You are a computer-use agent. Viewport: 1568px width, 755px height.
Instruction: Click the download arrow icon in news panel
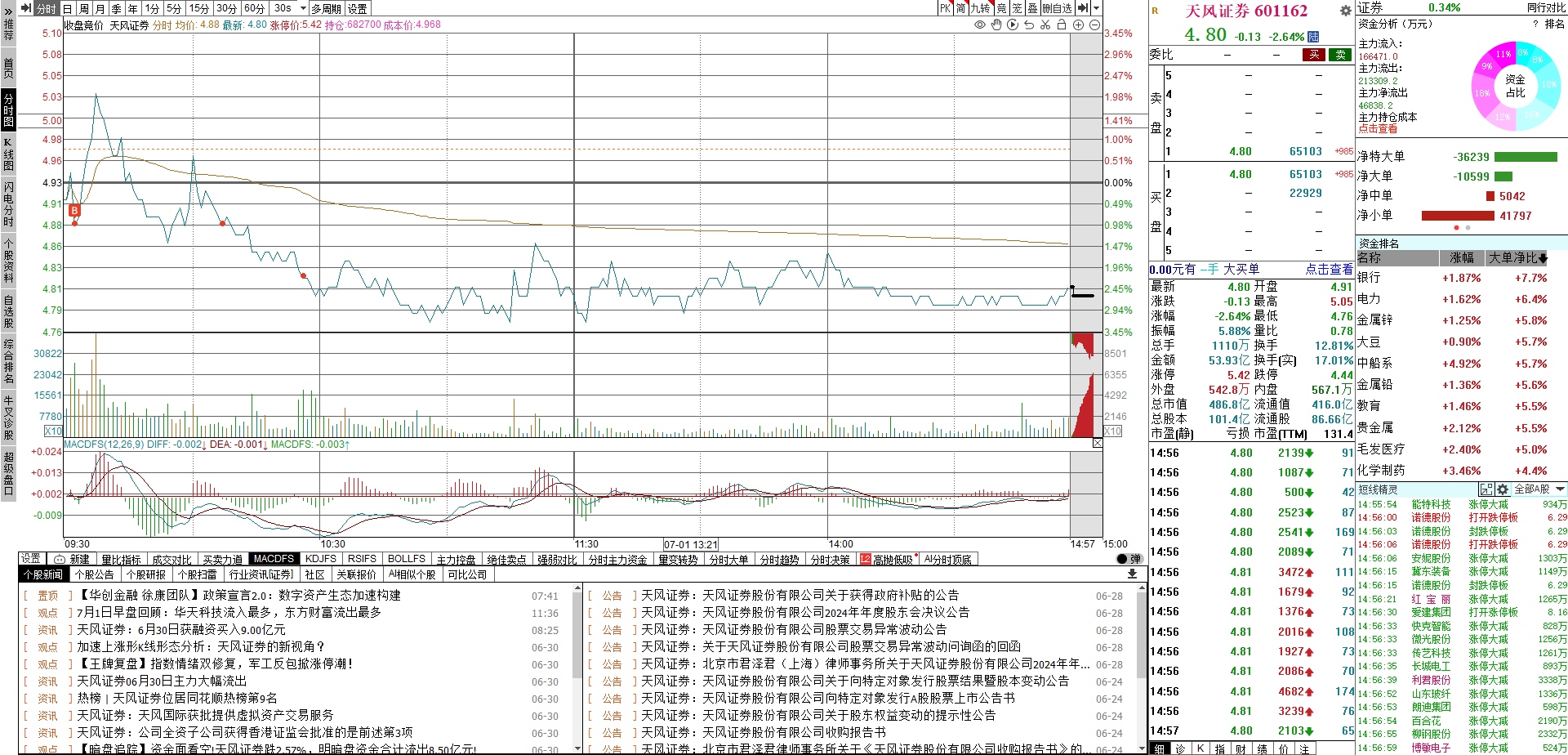[x=1132, y=574]
